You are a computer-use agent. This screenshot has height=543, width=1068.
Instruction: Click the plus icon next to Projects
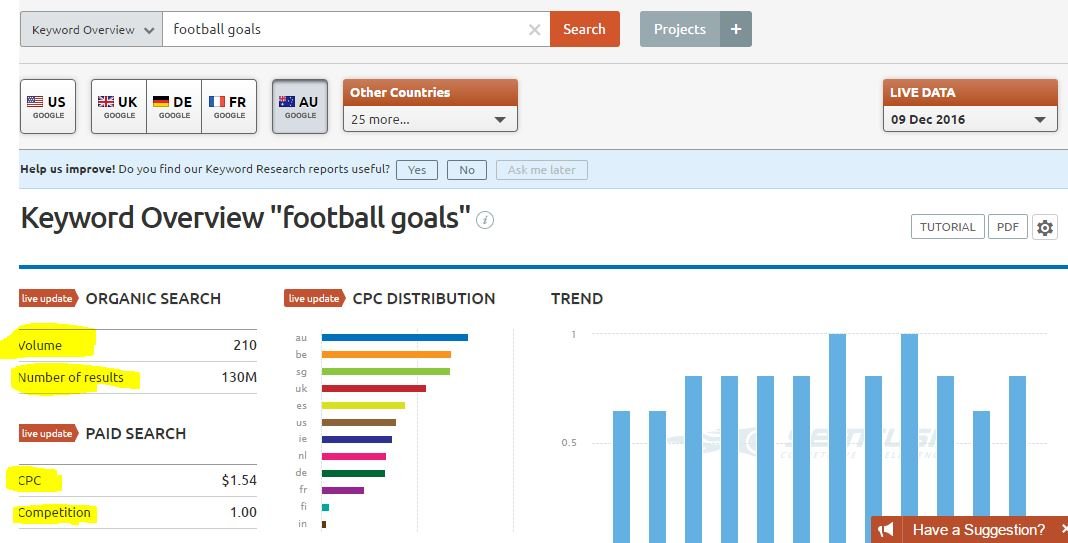(736, 29)
